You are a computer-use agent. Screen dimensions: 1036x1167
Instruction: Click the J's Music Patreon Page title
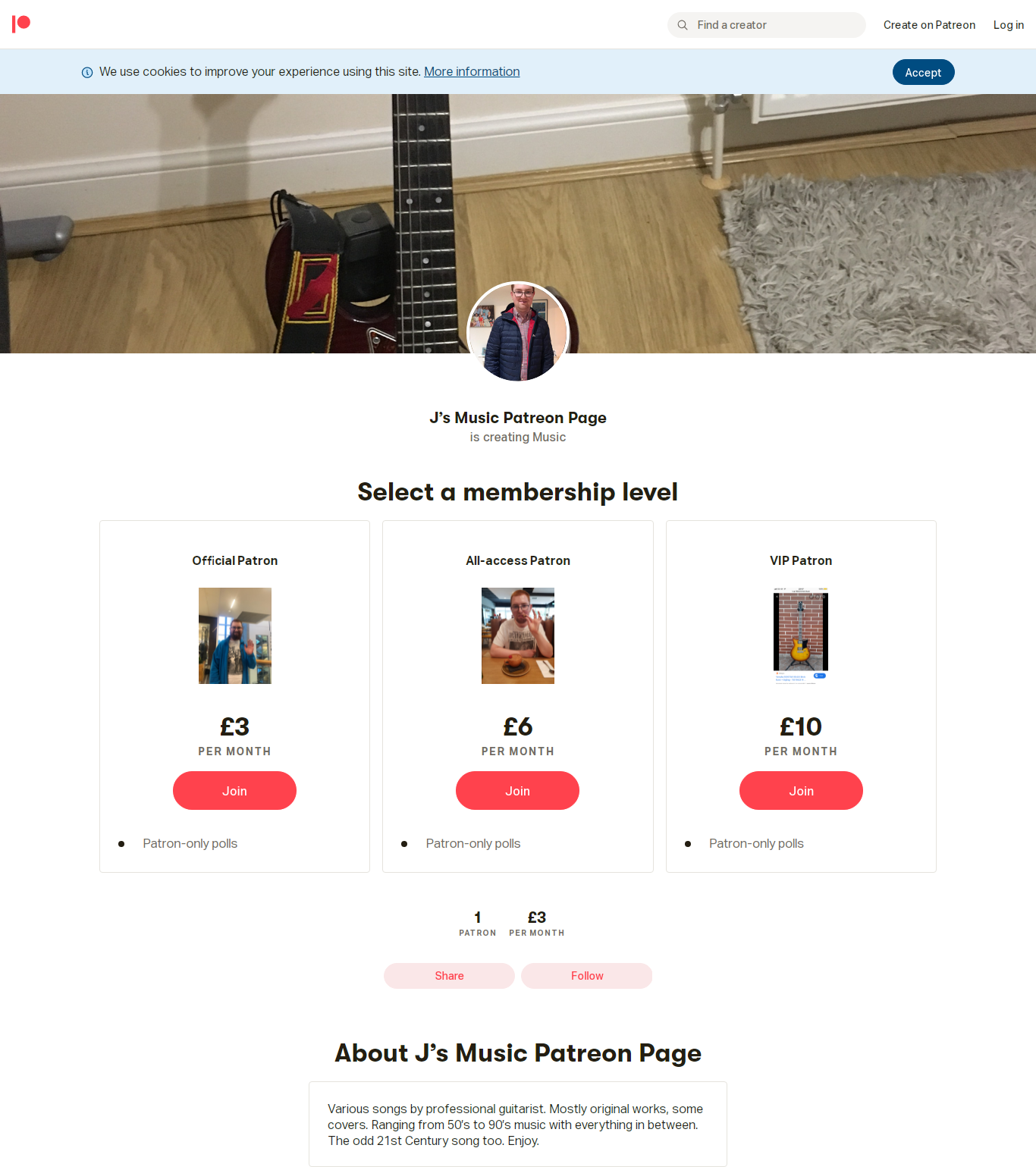coord(518,418)
